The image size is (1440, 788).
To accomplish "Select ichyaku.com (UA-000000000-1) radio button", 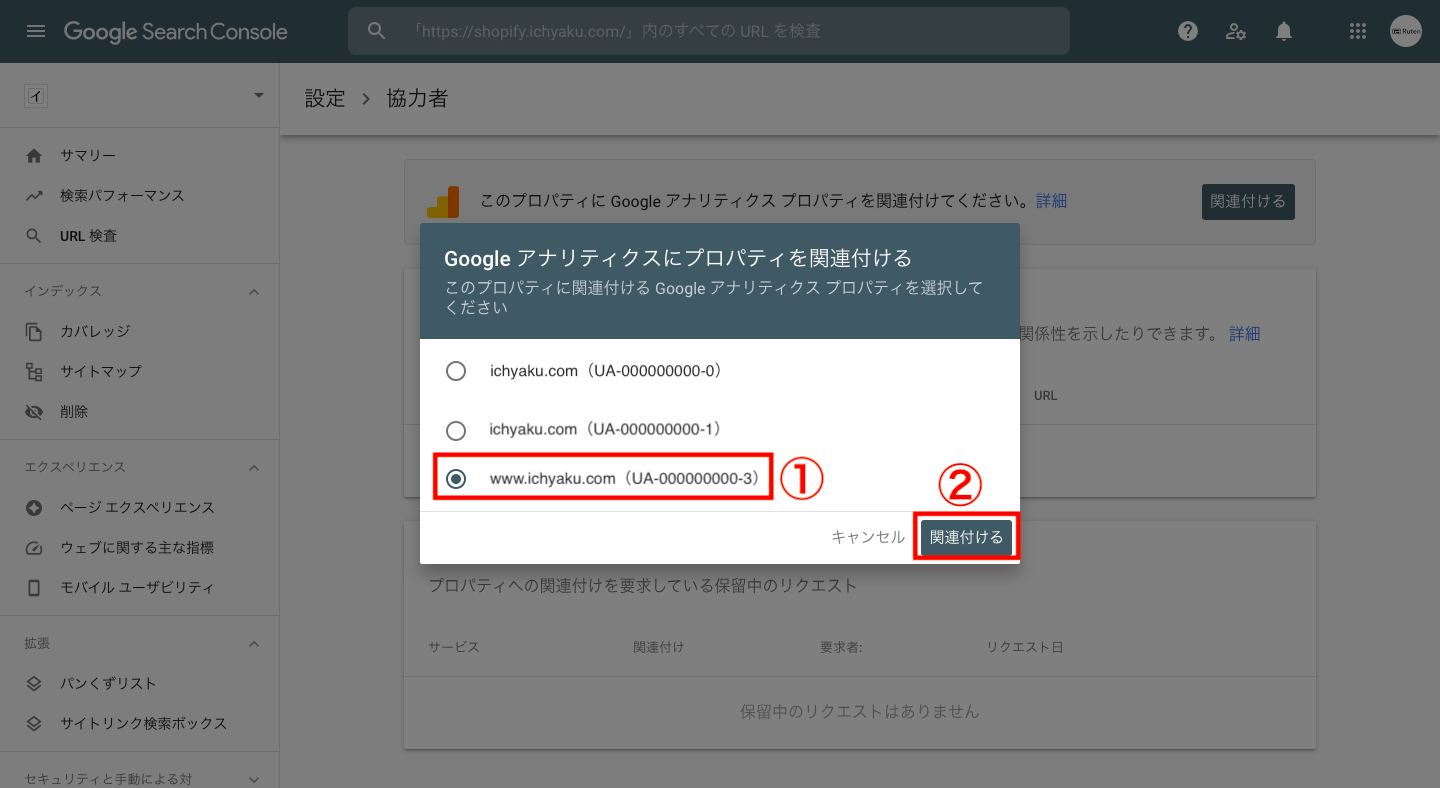I will [456, 431].
